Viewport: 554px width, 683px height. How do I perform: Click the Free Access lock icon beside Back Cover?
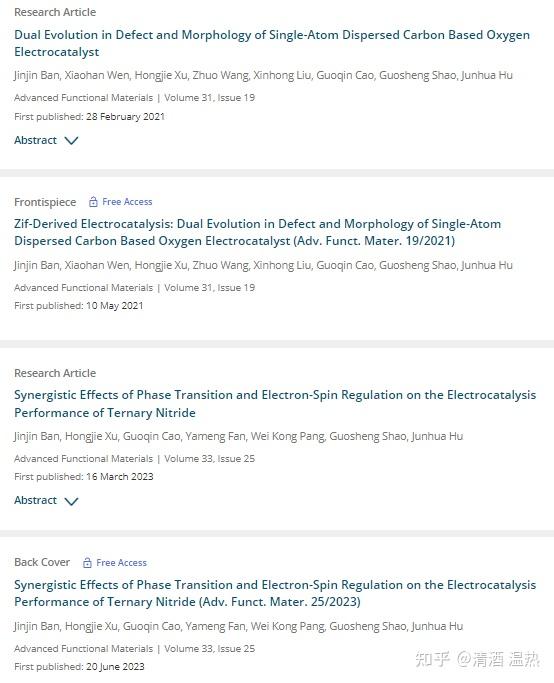click(x=87, y=562)
